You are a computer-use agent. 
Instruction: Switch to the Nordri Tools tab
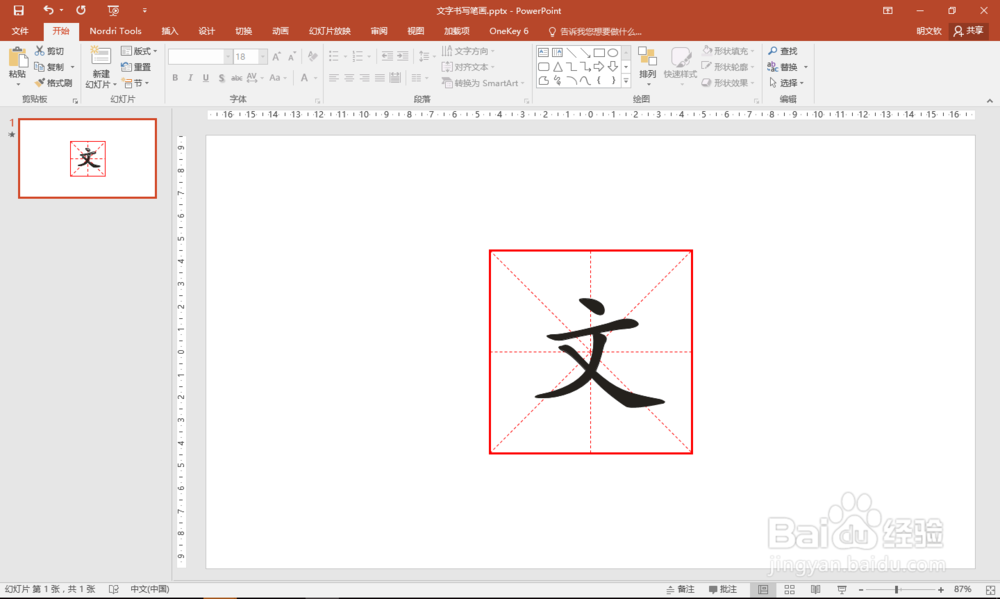(x=115, y=31)
